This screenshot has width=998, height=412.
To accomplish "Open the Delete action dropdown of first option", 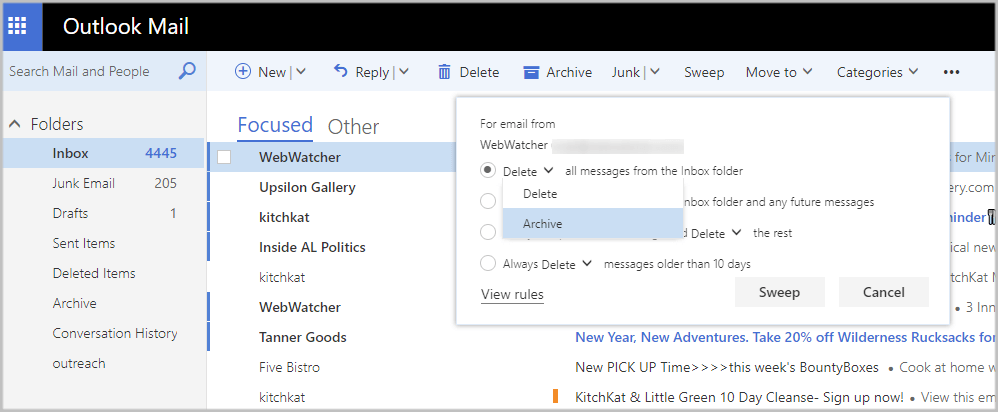I will click(x=528, y=171).
